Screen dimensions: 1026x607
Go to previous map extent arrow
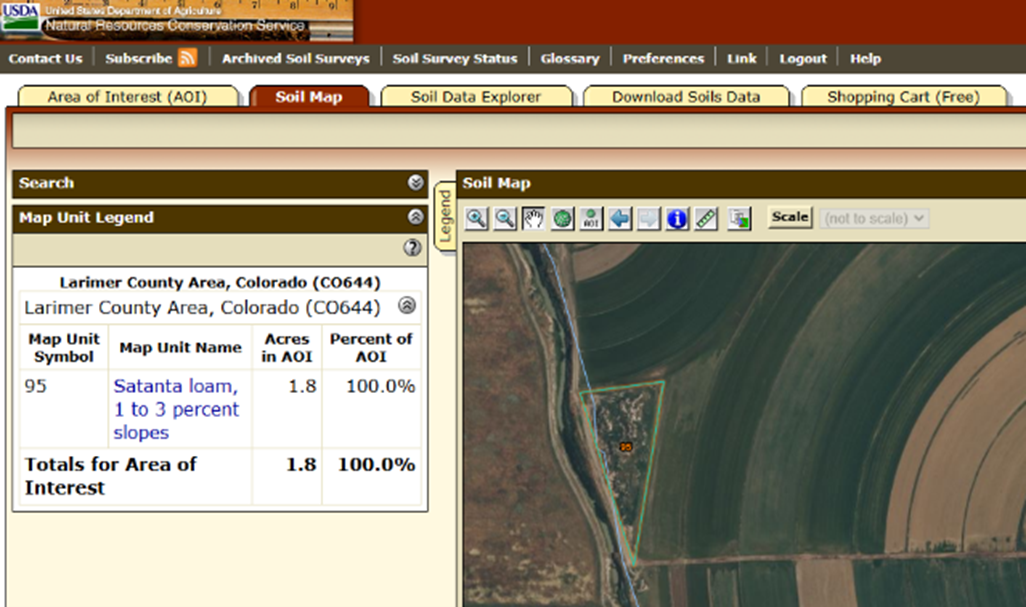(x=620, y=218)
